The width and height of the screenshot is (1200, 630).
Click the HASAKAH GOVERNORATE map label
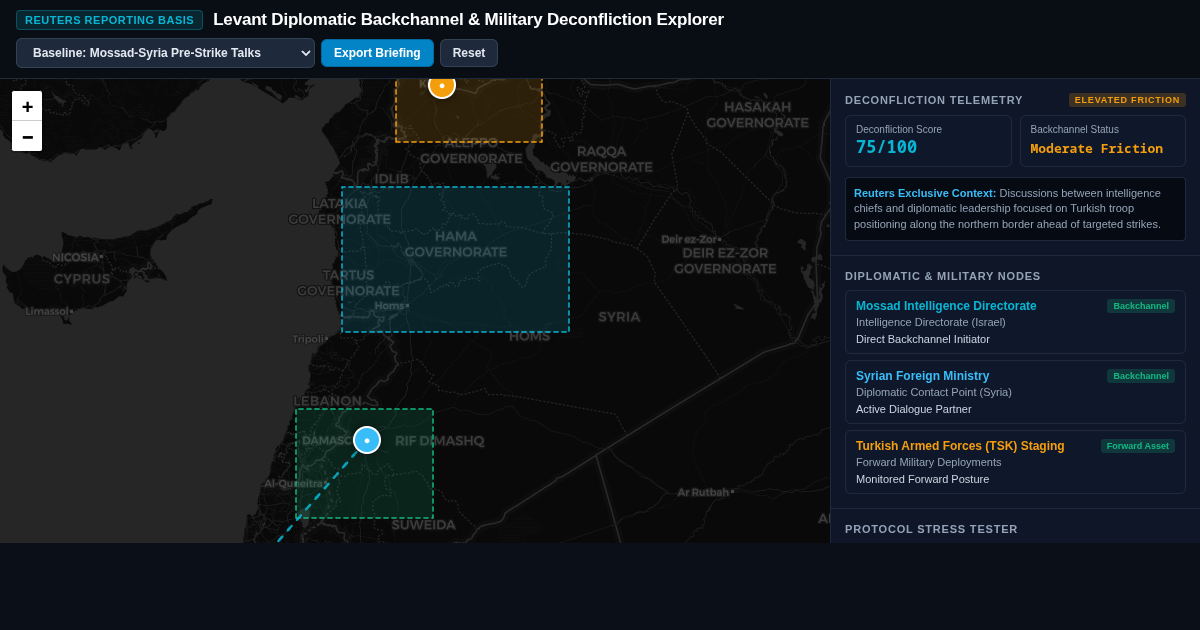click(757, 115)
